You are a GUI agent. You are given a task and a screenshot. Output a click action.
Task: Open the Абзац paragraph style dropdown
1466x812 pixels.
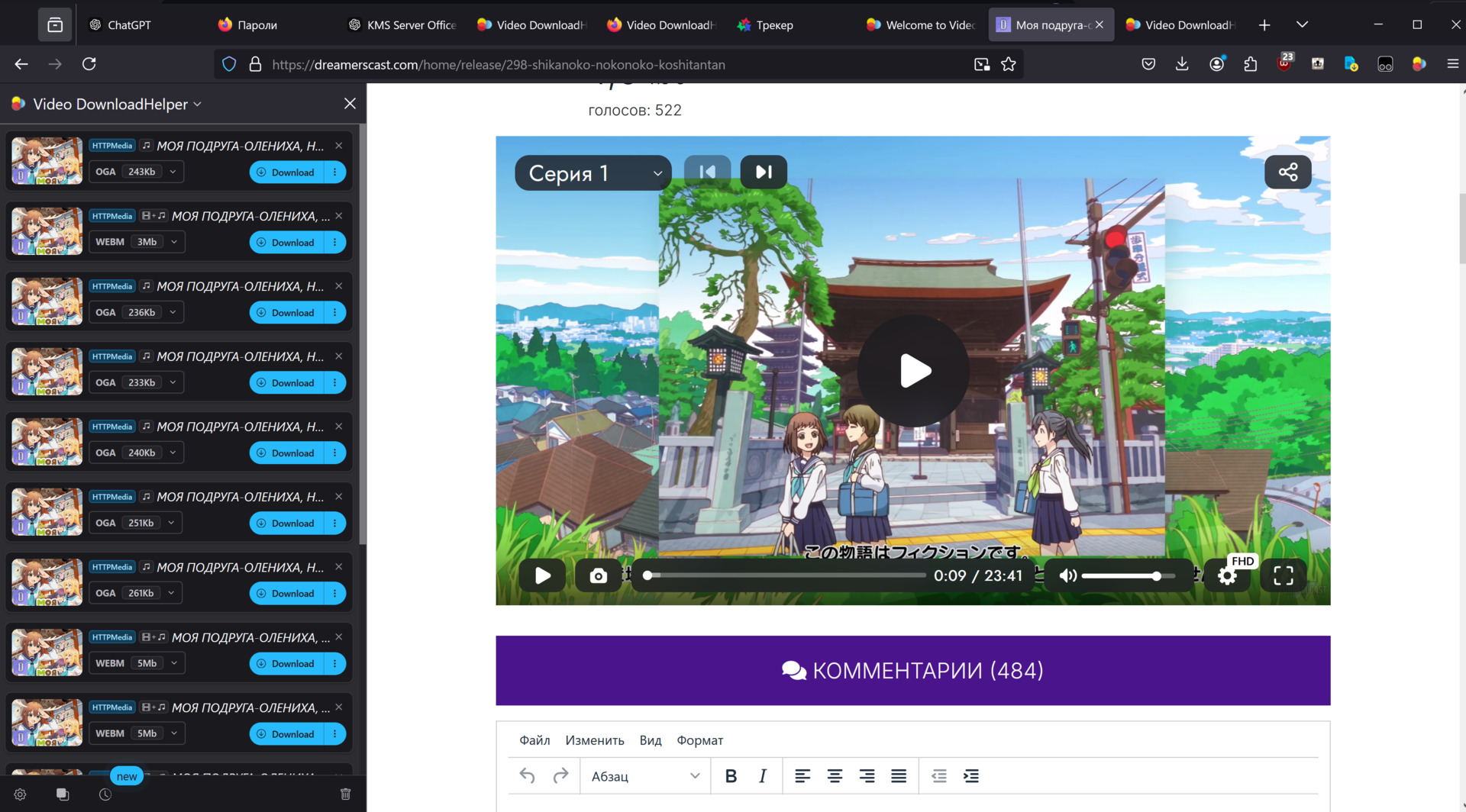tap(645, 776)
